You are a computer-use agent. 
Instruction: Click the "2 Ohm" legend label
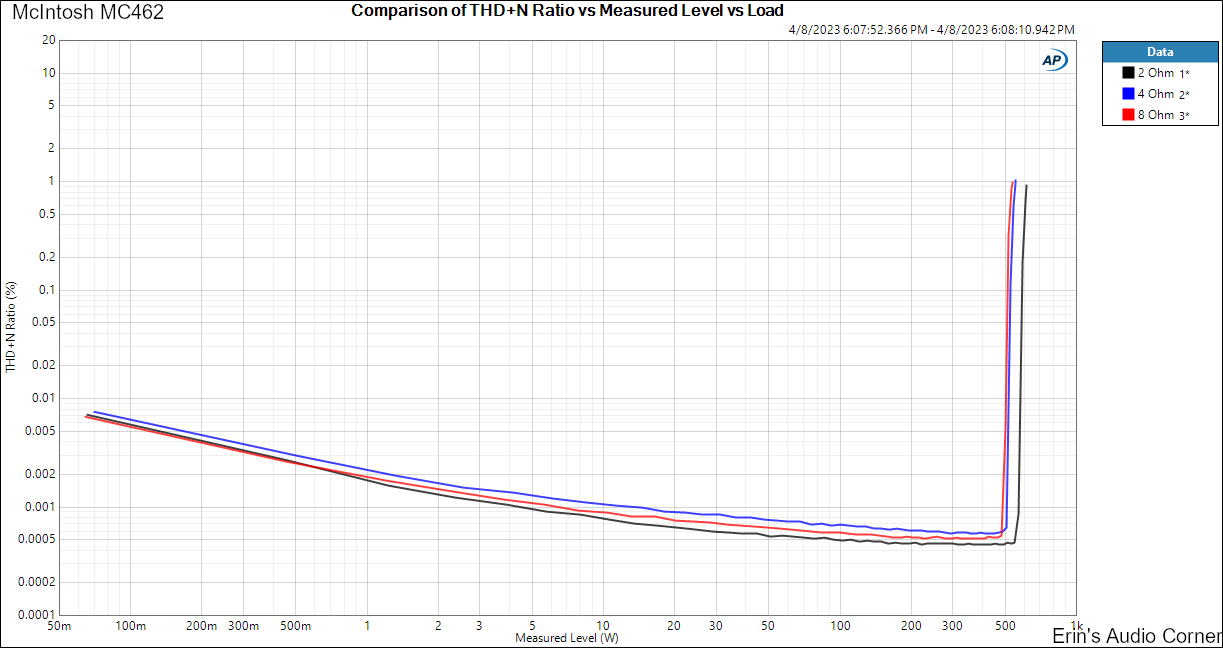(1155, 73)
